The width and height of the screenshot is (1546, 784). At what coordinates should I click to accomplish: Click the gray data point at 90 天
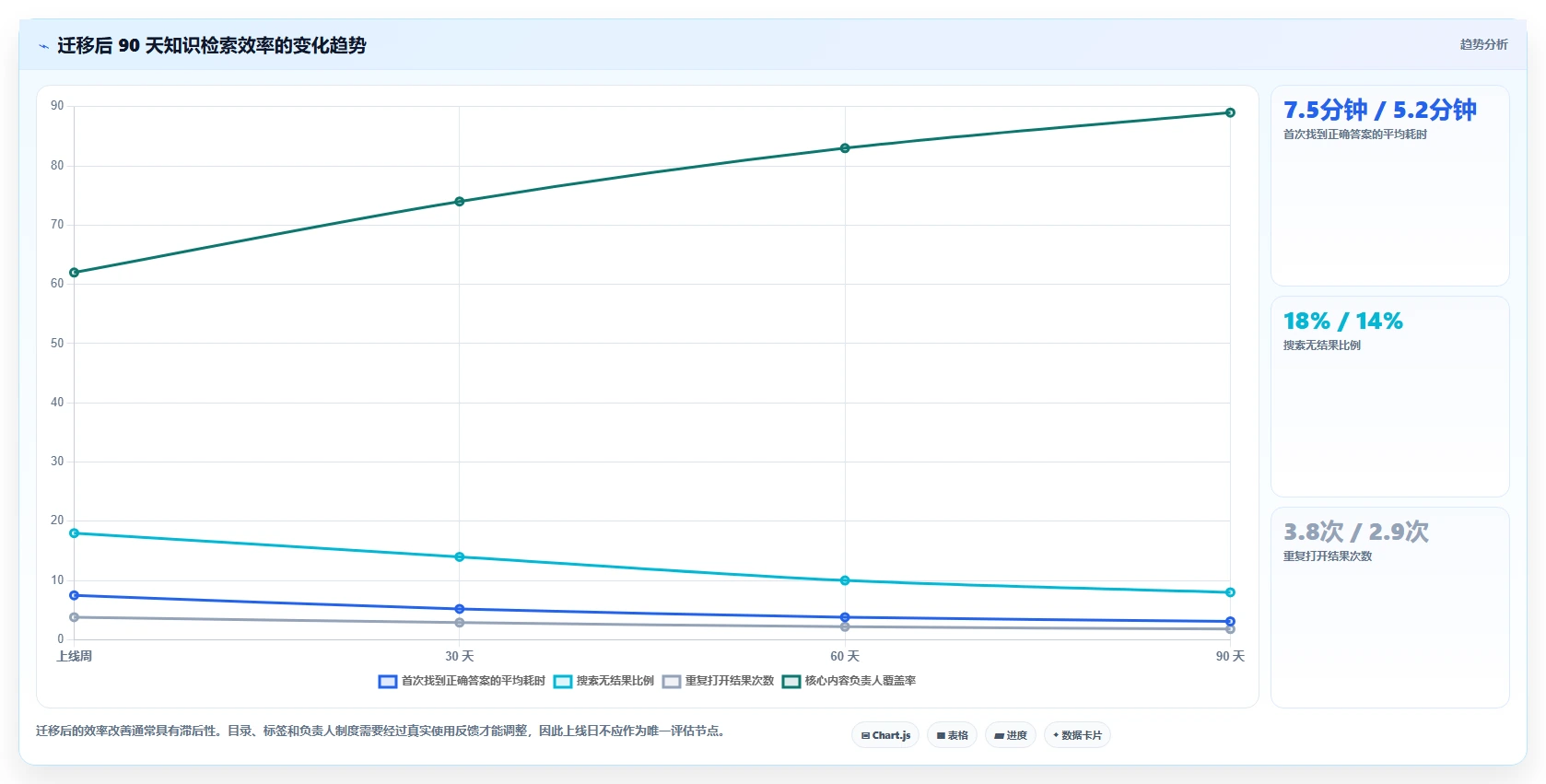pos(1230,629)
